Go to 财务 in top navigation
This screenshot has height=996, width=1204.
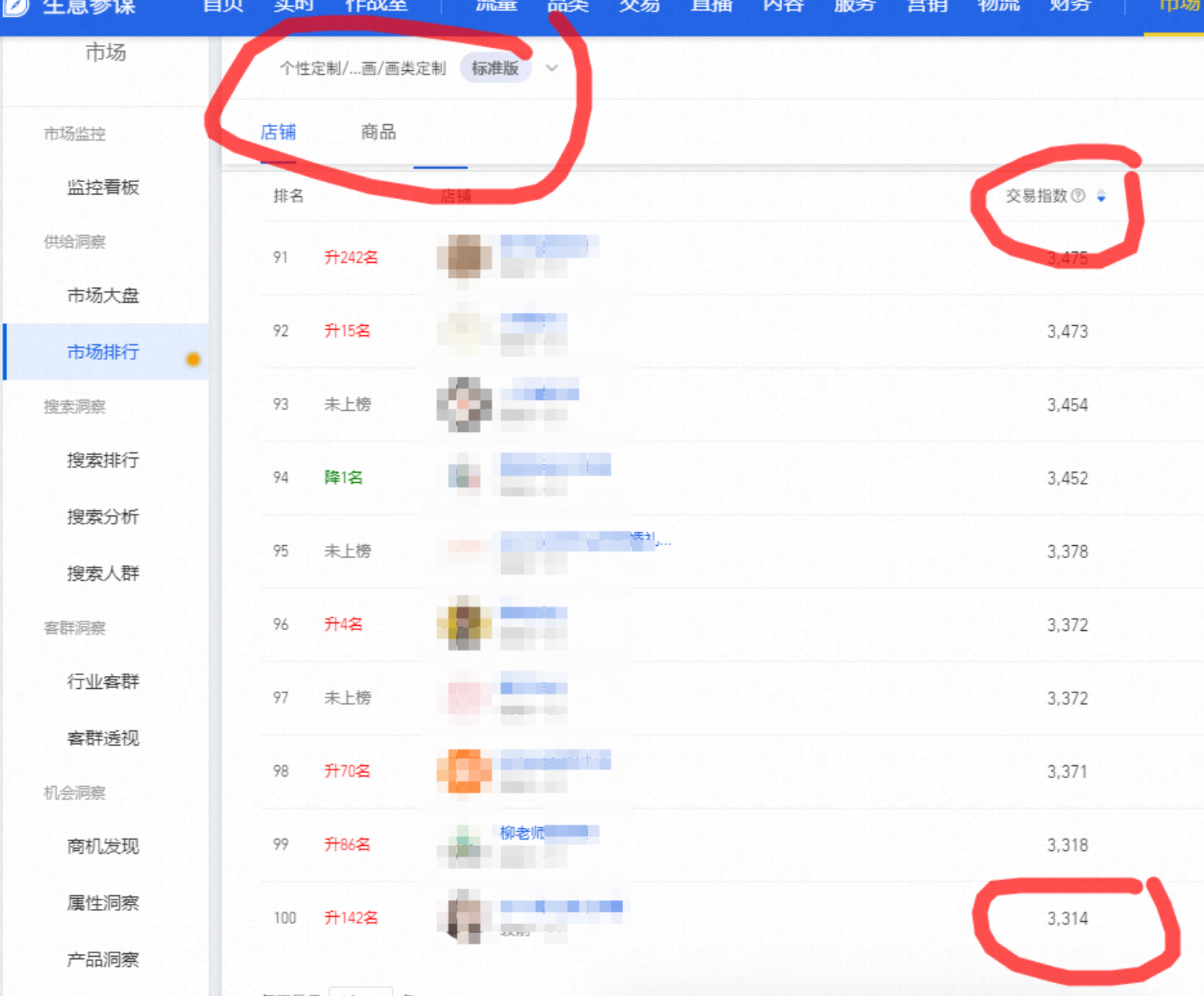(x=1070, y=7)
